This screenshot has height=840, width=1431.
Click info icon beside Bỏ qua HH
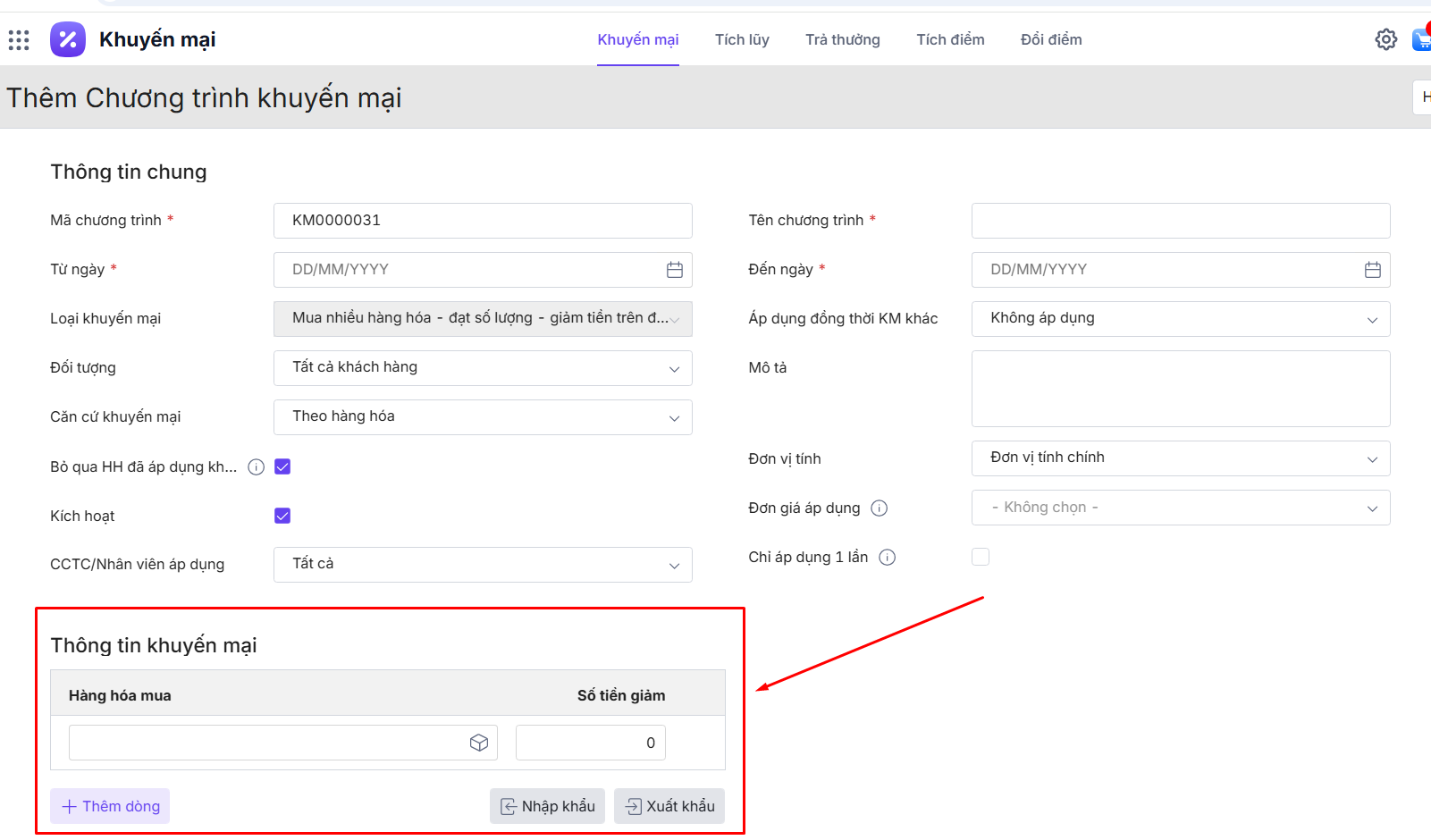coord(257,466)
